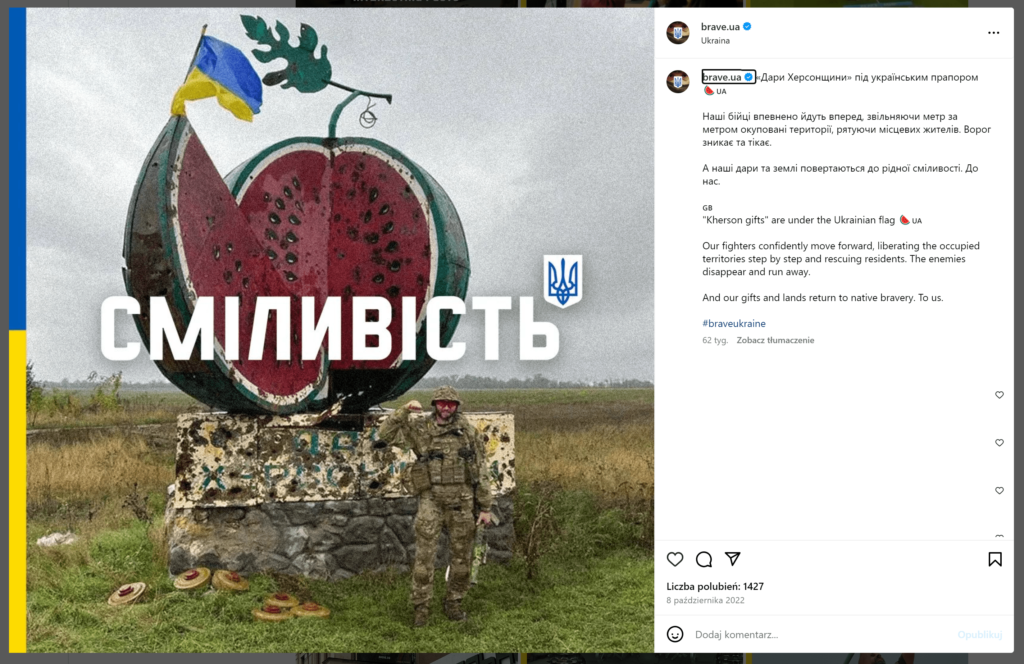Click brave.ua username in caption
The height and width of the screenshot is (664, 1024).
pos(722,77)
